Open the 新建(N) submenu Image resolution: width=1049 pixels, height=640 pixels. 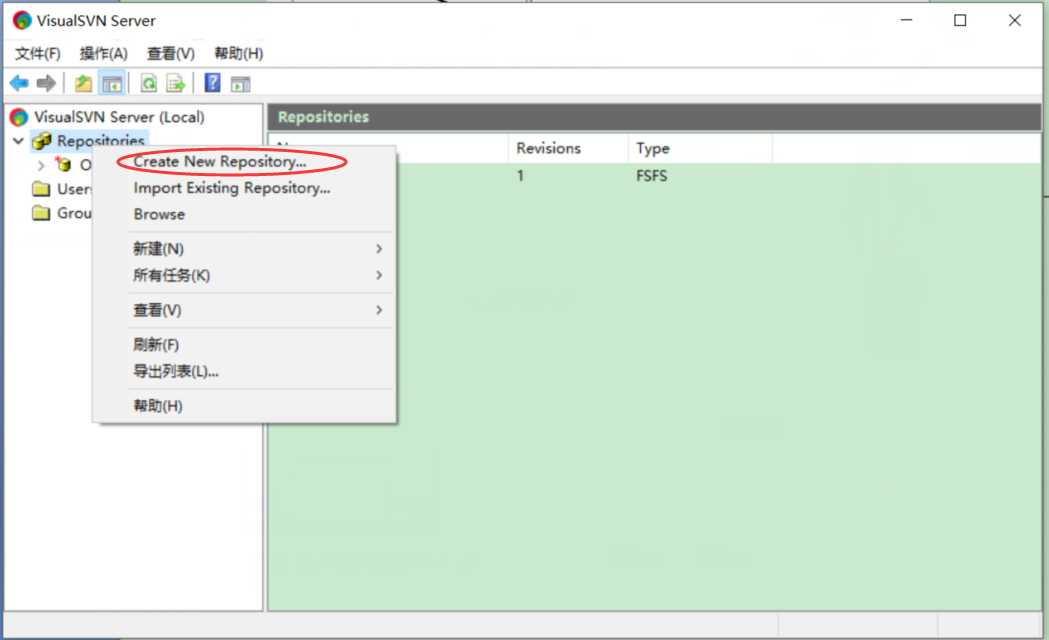tap(244, 249)
